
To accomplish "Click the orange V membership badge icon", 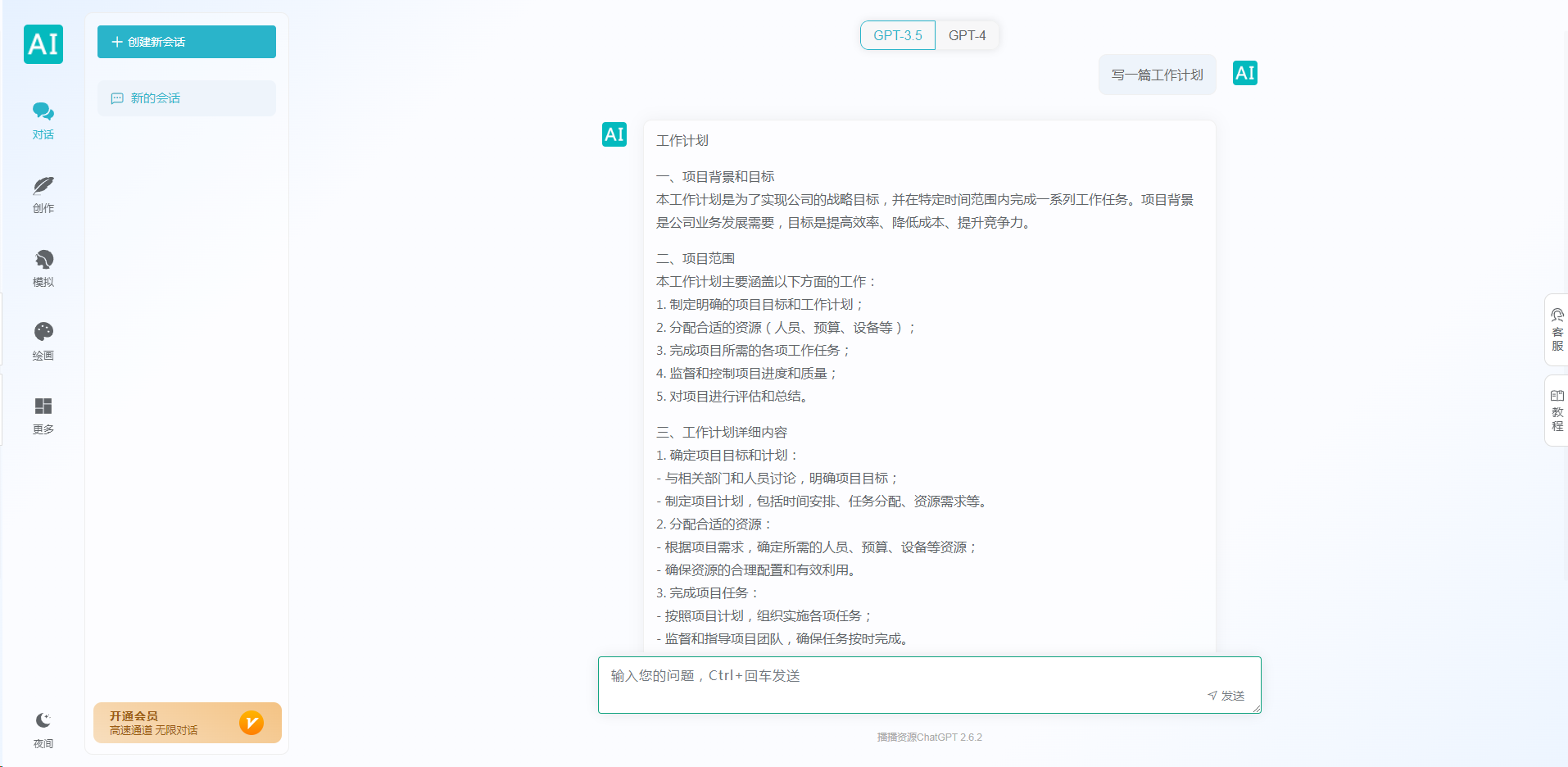I will click(252, 723).
